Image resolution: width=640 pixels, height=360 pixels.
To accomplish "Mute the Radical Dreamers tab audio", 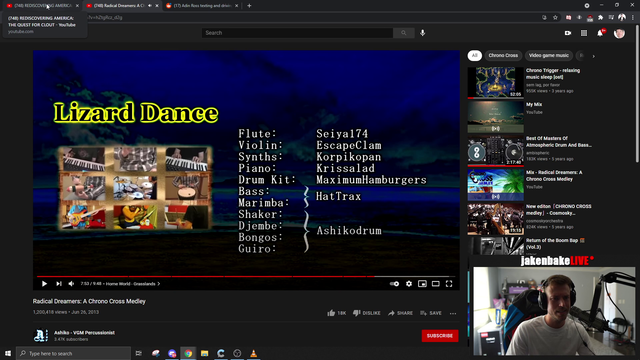I will pos(150,6).
